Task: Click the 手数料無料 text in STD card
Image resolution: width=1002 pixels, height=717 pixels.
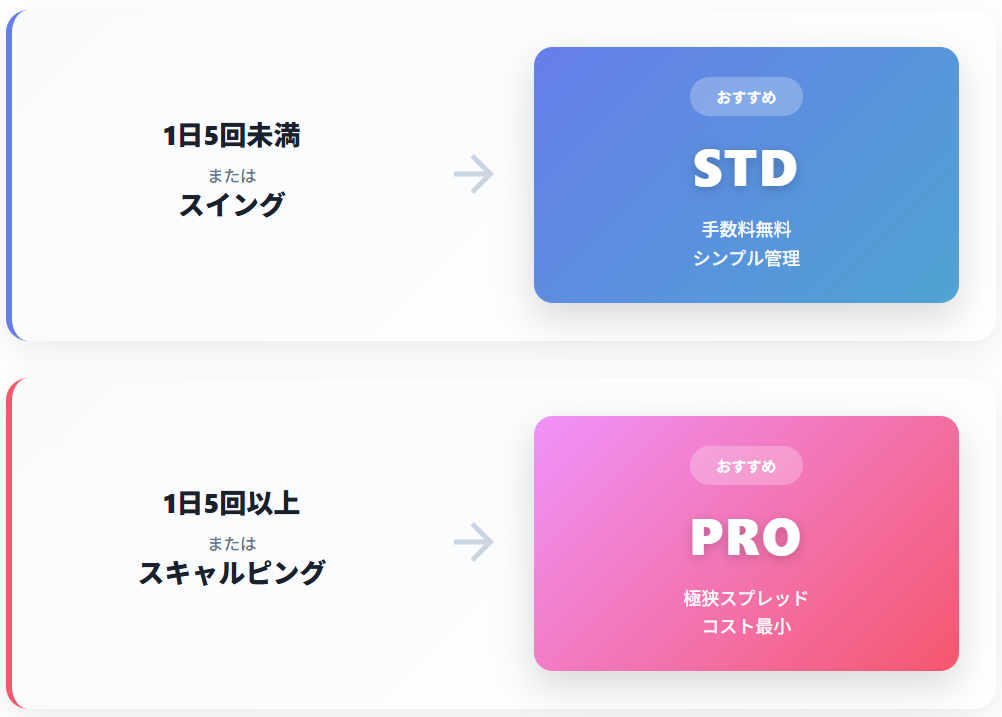Action: point(746,230)
